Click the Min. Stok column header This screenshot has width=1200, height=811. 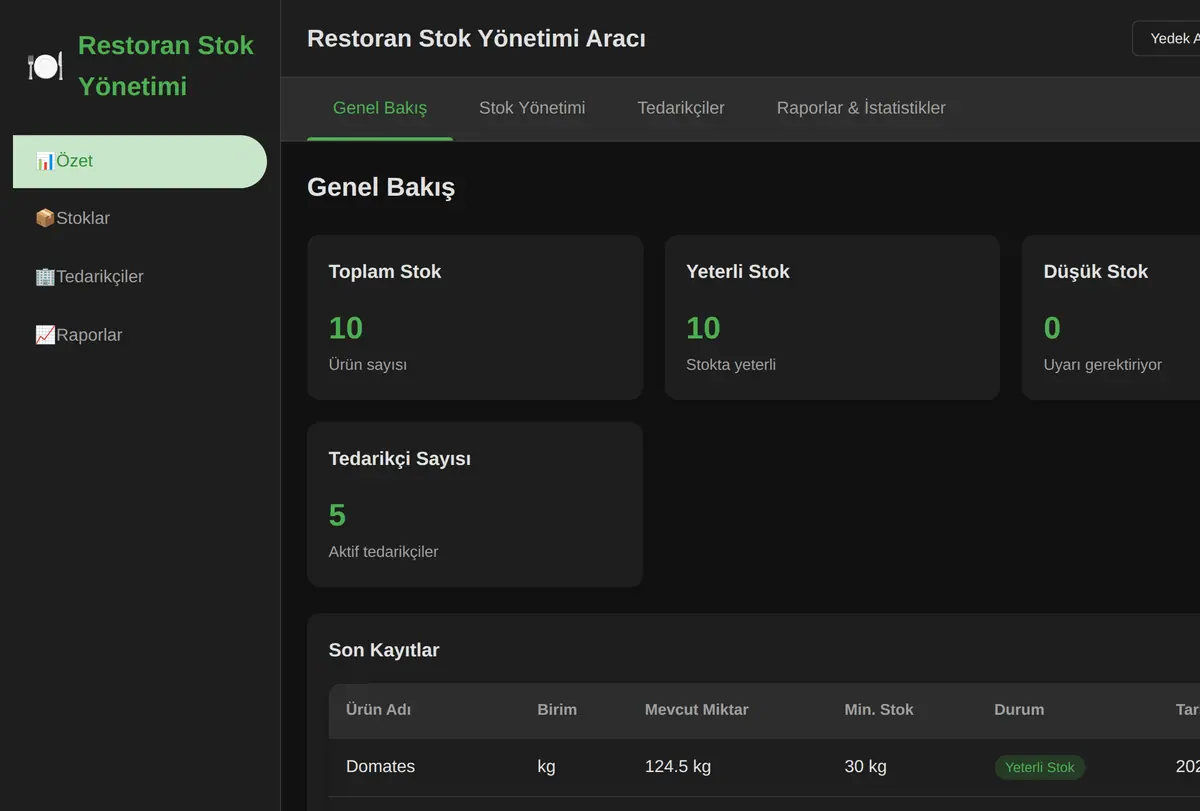tap(879, 710)
